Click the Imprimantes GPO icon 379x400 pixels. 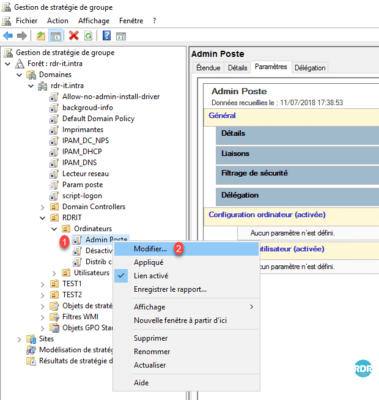click(x=54, y=130)
